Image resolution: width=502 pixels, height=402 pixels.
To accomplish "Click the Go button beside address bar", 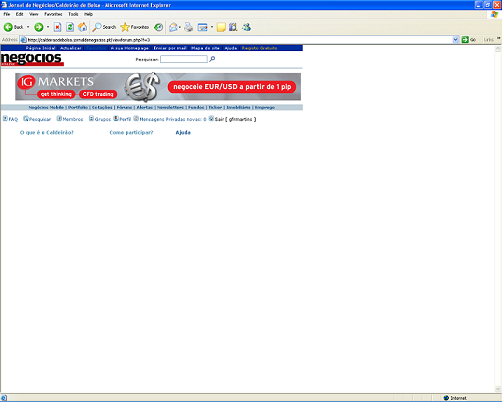I will pyautogui.click(x=469, y=40).
